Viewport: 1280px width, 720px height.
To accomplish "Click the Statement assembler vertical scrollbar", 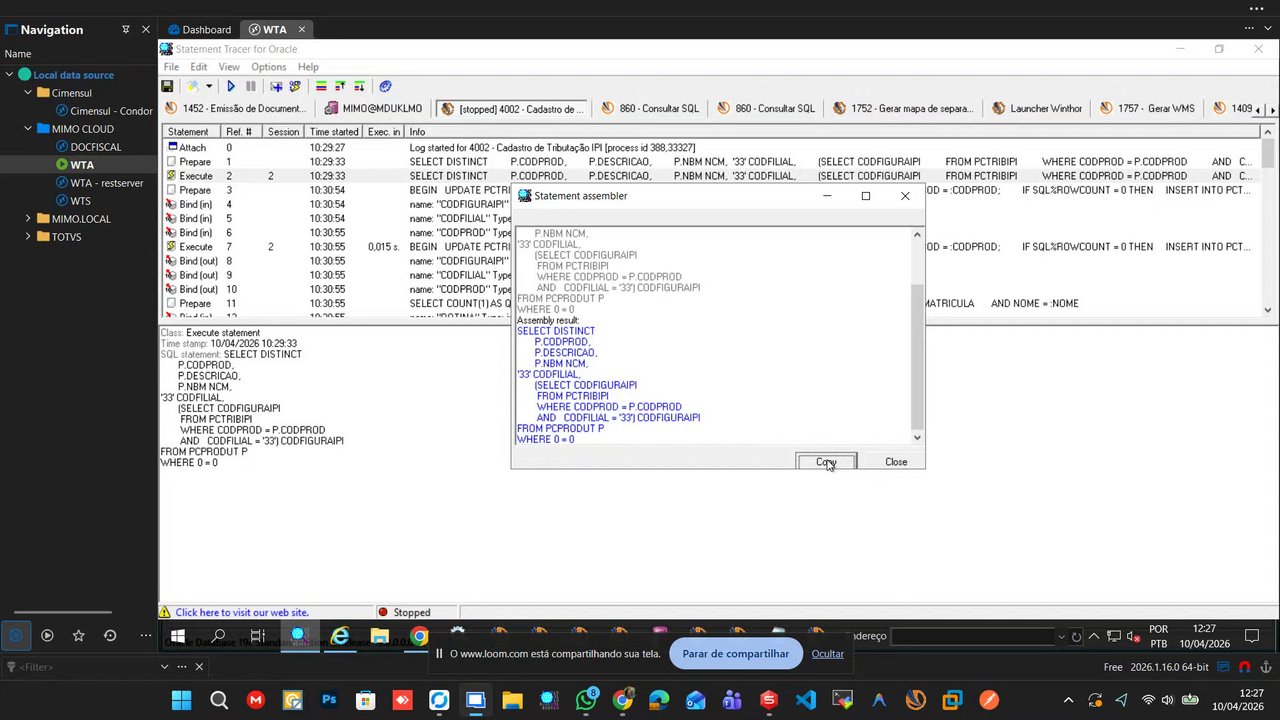I will tap(917, 355).
